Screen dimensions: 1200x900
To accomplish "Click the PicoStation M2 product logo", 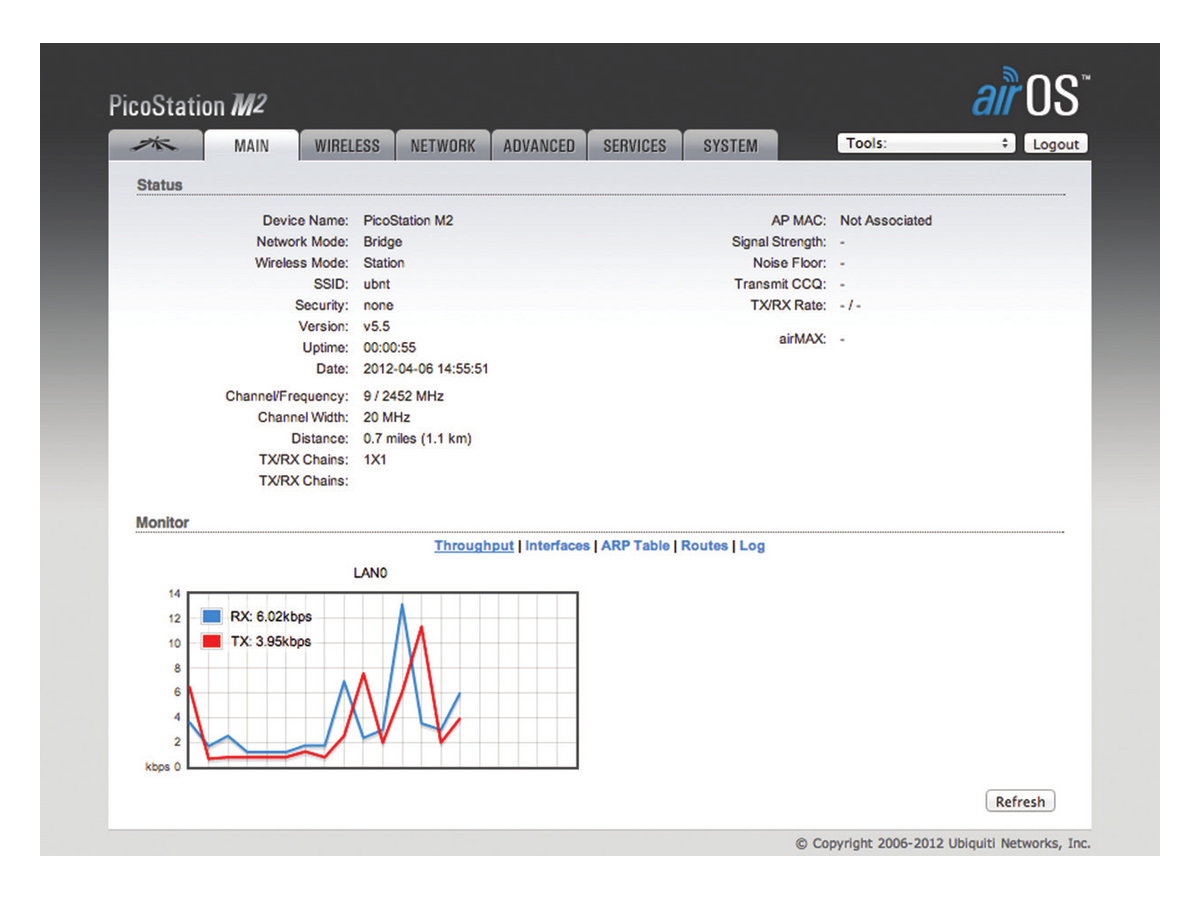I will (188, 106).
